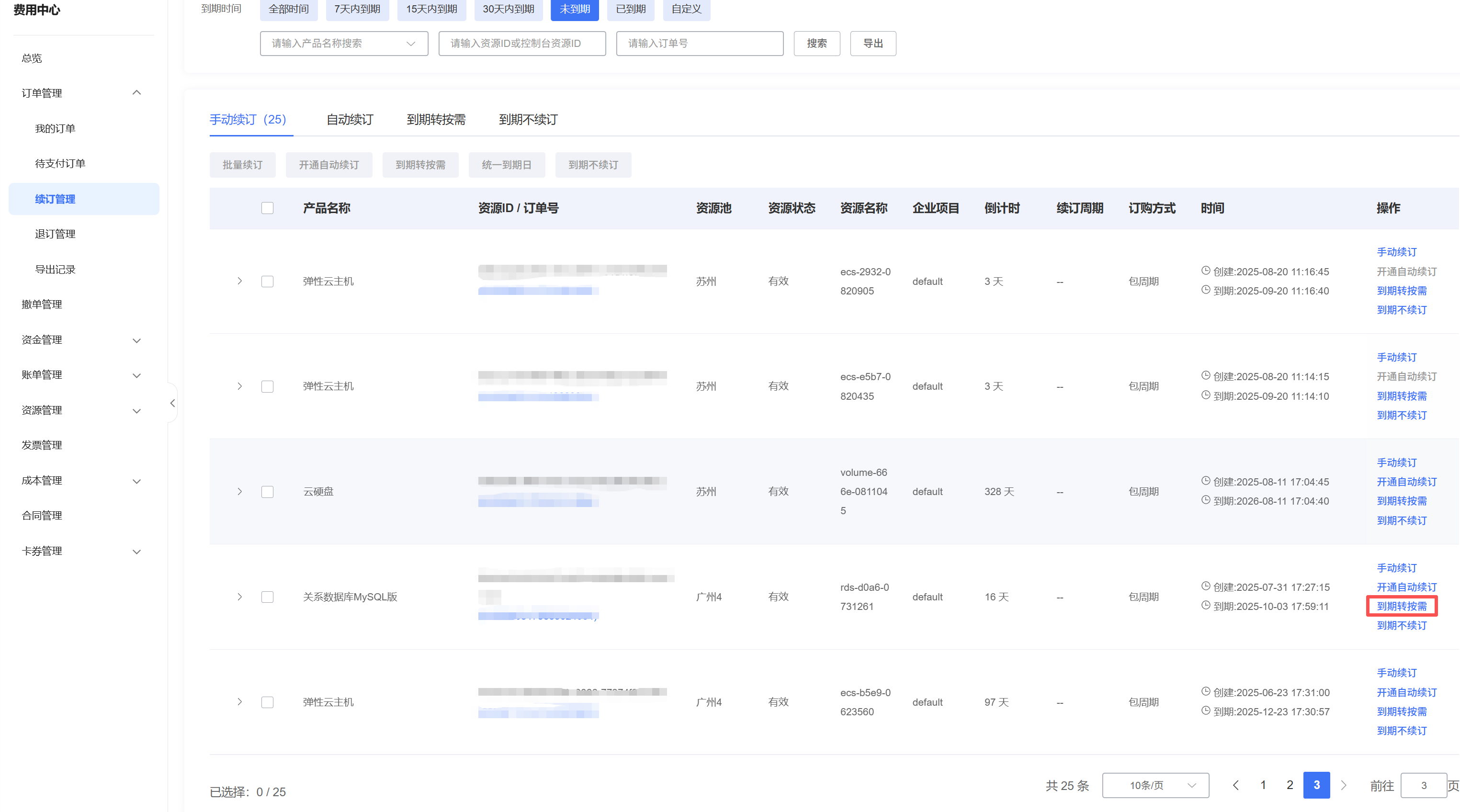Click 开通自动续订 link for ecs-b5e9-0623560
Viewport: 1460px width, 812px height.
[x=1407, y=692]
